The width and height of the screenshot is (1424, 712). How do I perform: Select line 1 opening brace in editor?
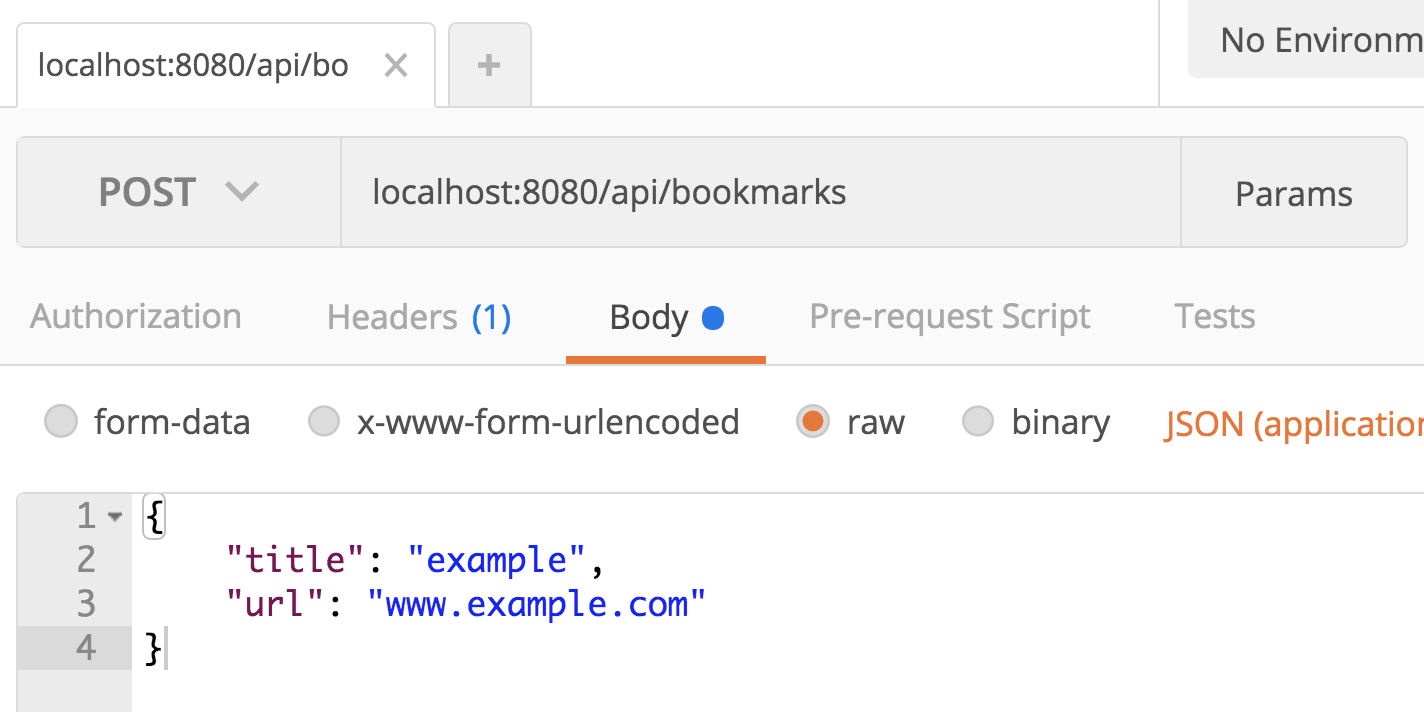152,515
